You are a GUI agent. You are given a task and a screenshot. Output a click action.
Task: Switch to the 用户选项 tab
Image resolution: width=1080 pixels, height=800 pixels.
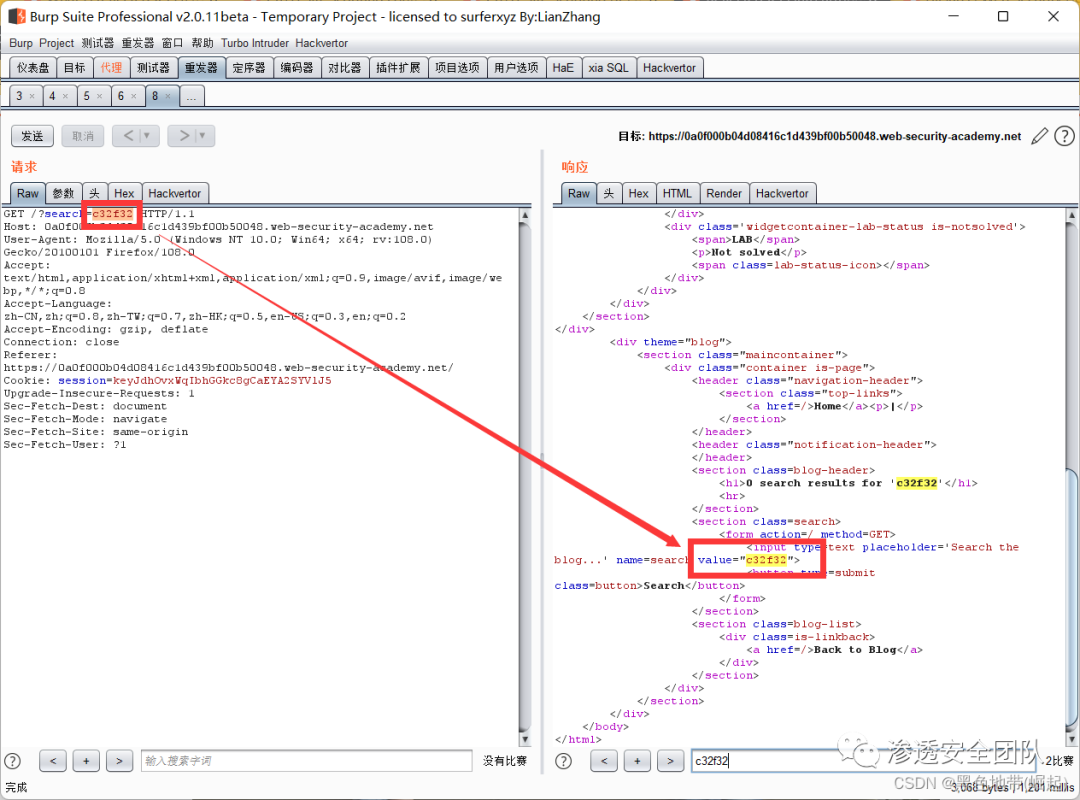[517, 68]
